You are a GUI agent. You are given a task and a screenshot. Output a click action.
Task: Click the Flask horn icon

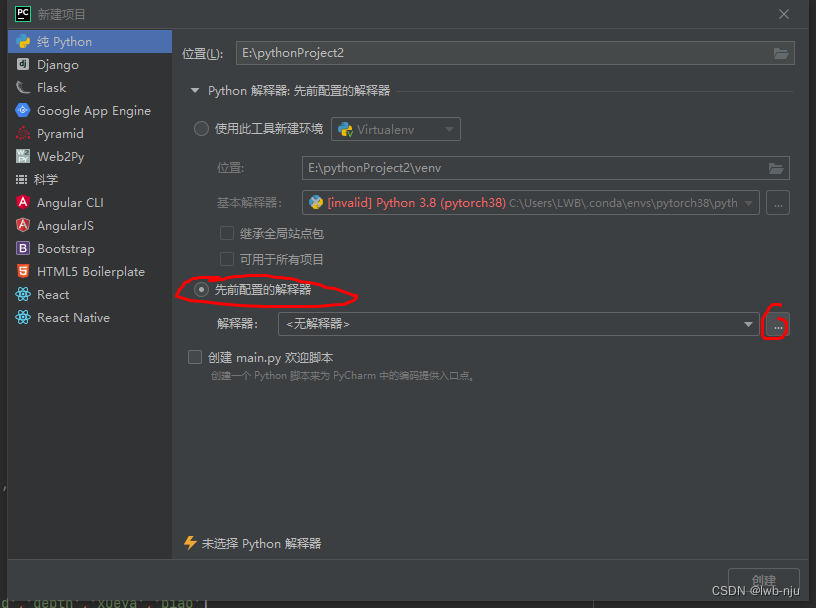23,87
